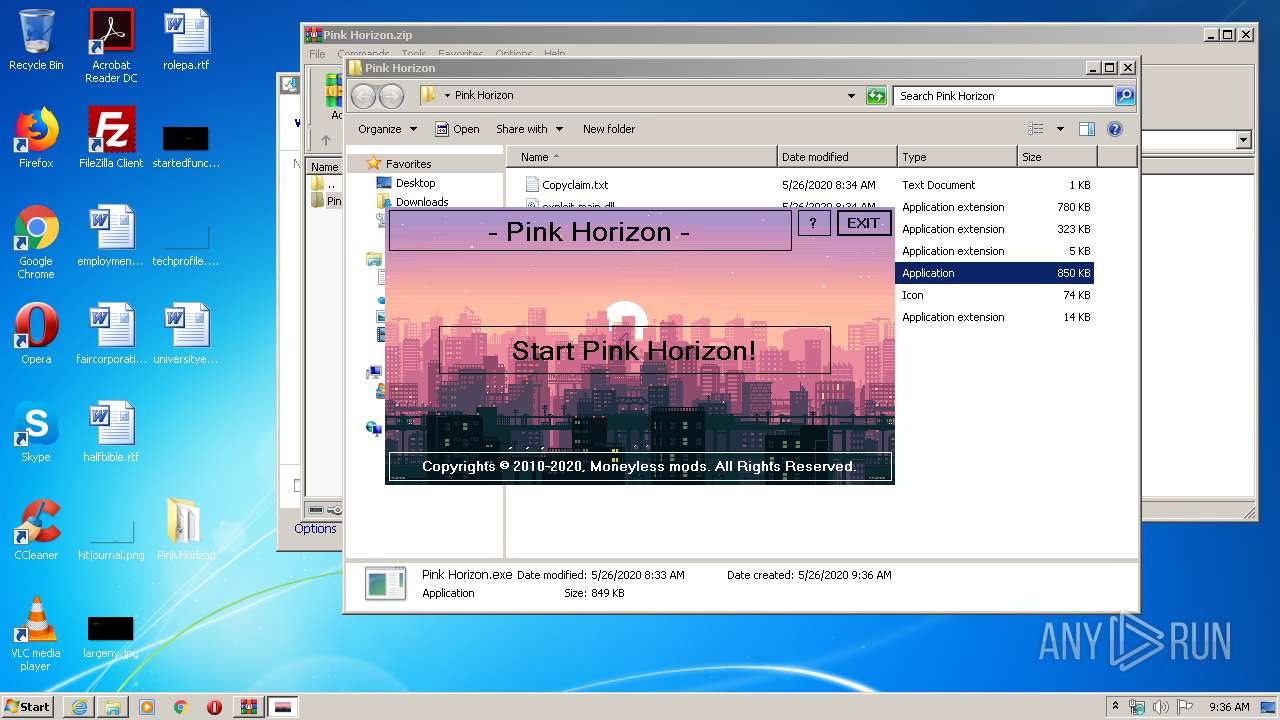This screenshot has width=1280, height=720.
Task: Click the Pink Horizon address breadcrumb
Action: pos(484,95)
